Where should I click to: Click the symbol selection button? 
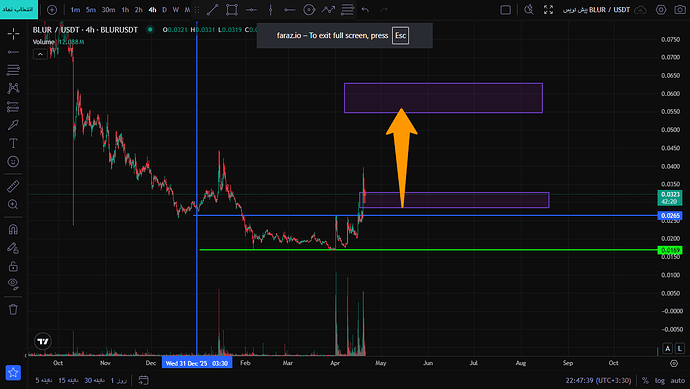19,9
